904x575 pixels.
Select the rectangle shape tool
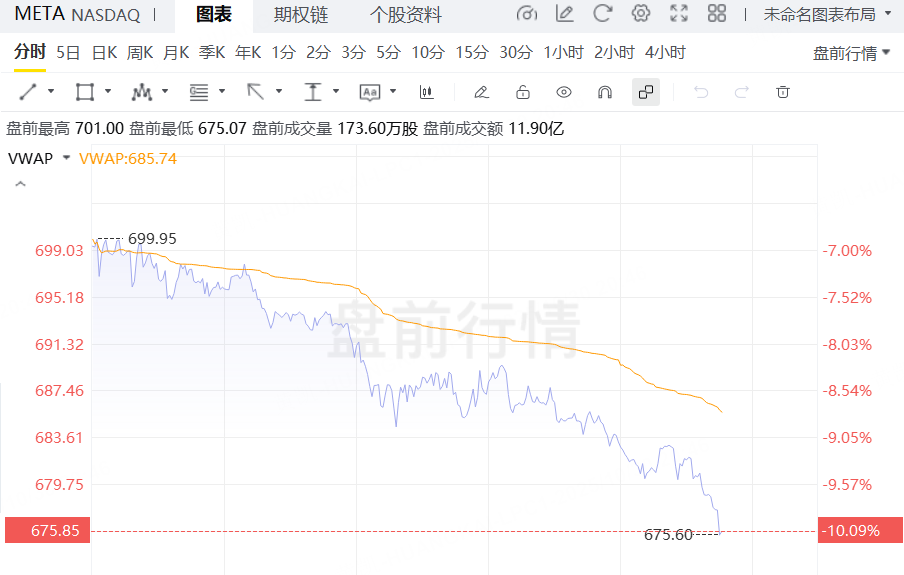85,92
